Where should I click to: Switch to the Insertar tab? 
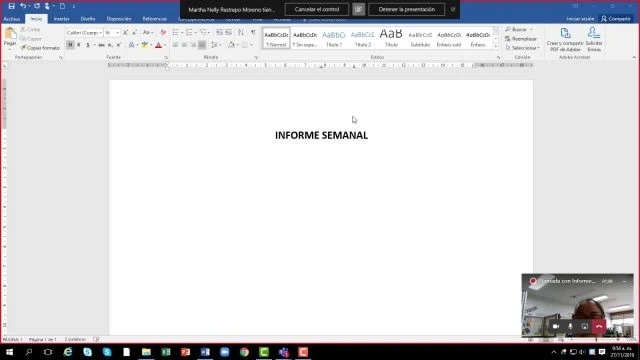(61, 19)
